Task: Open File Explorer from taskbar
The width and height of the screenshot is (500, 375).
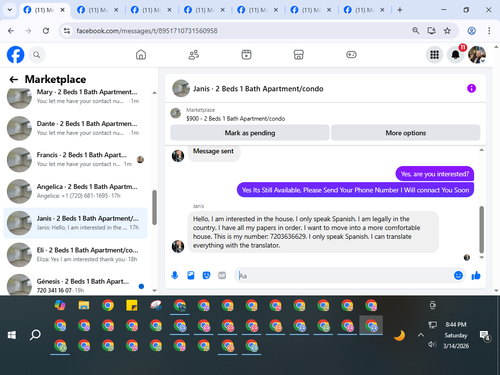Action: [x=84, y=305]
